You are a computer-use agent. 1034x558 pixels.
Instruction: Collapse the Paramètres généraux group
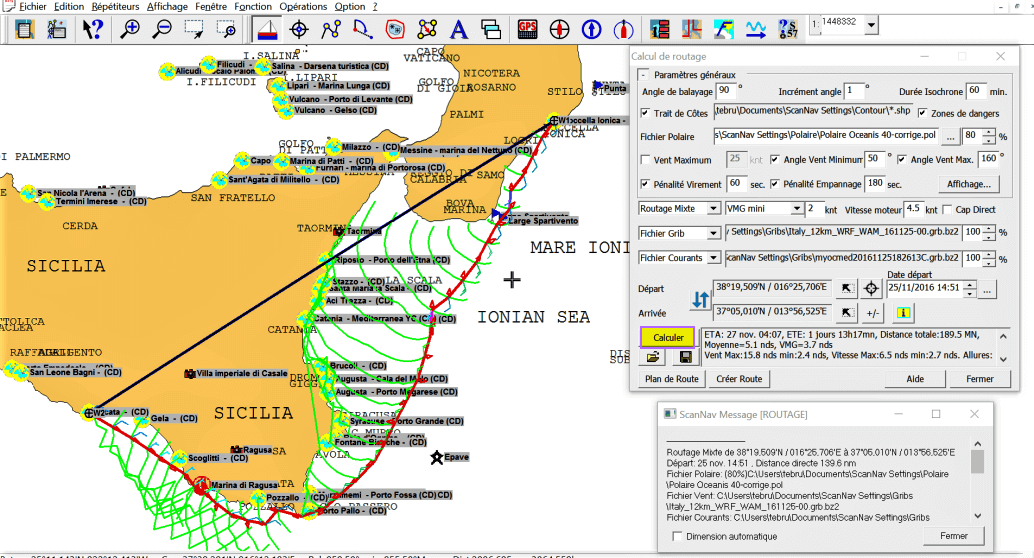tap(644, 75)
